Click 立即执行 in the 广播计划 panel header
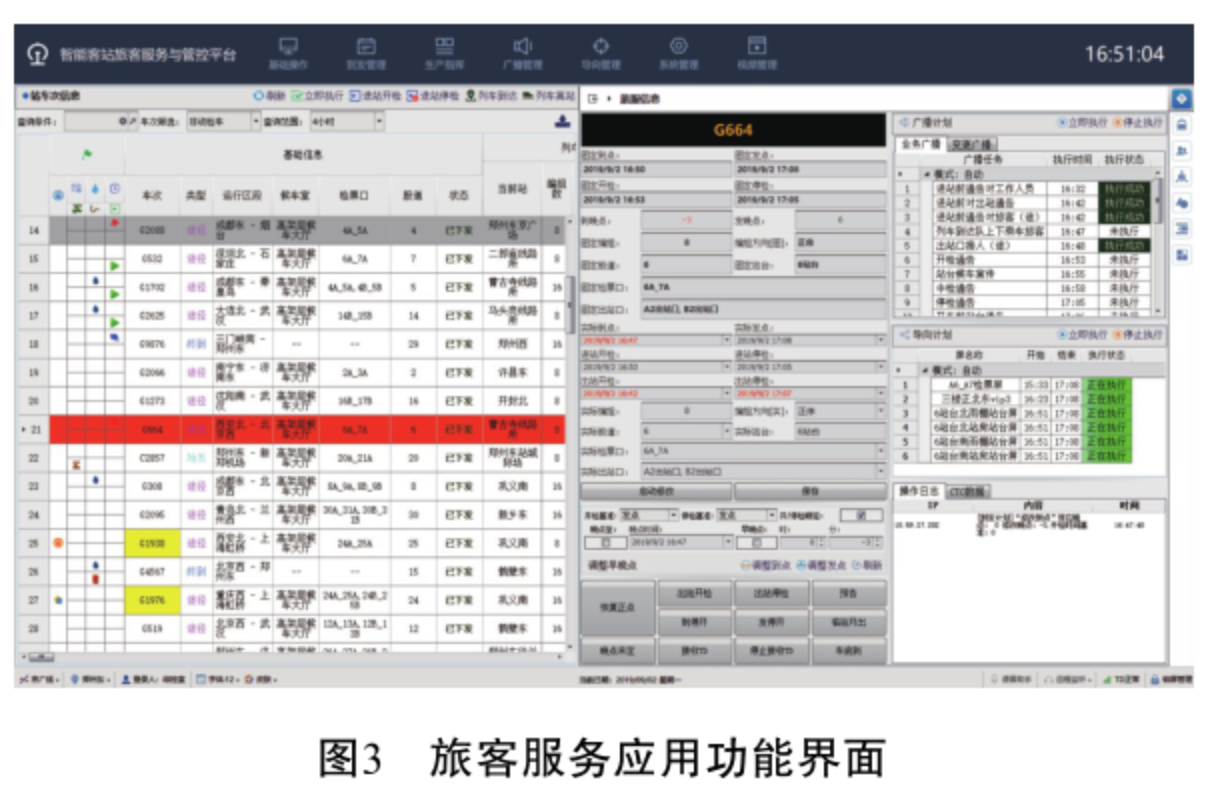Screen dimensions: 1209x798 [x=1084, y=122]
